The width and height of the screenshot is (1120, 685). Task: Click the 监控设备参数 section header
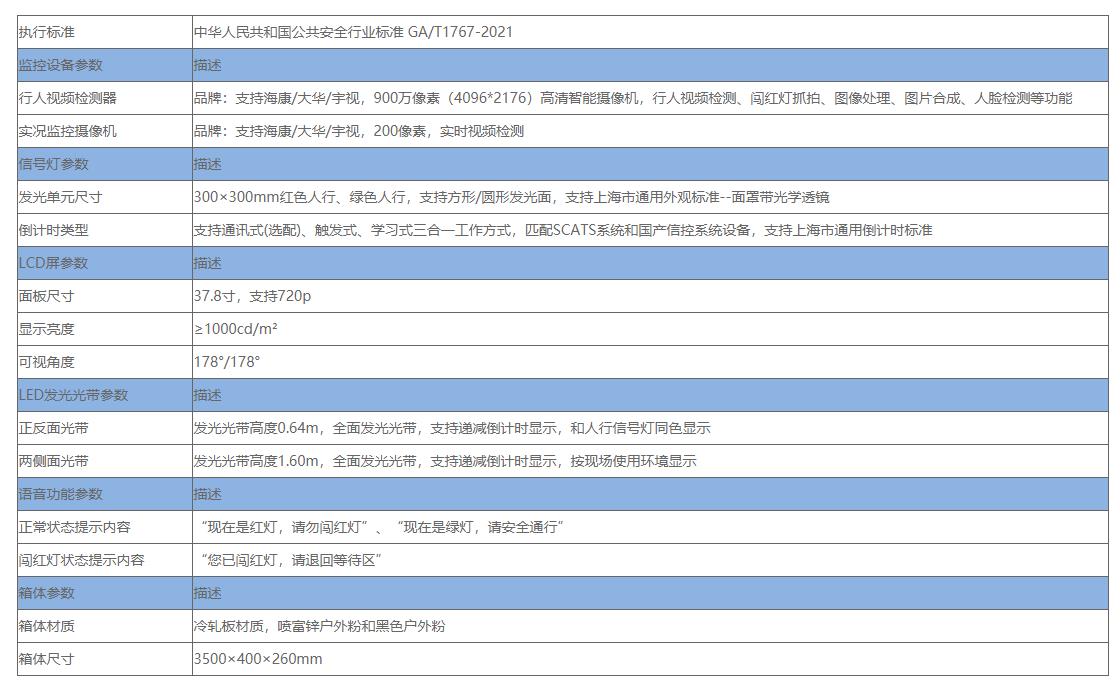point(60,65)
